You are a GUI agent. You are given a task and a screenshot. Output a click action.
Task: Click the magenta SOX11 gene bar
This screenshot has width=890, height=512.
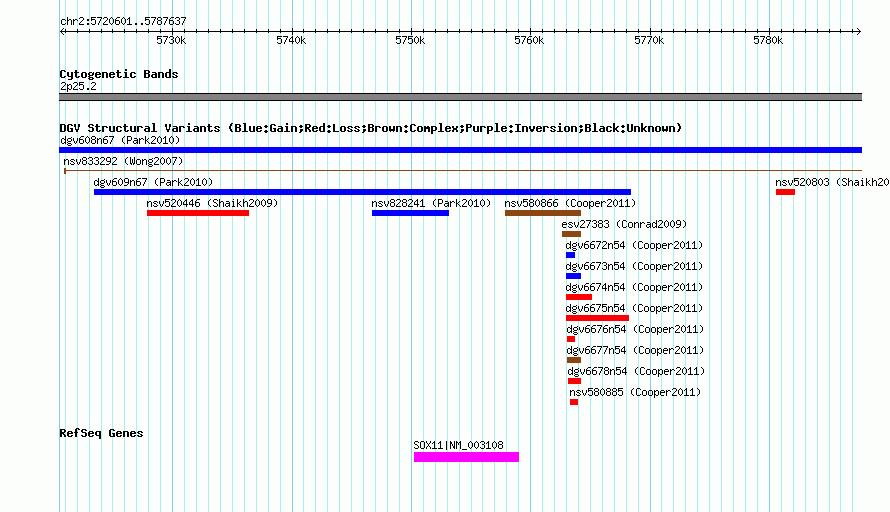coord(466,457)
